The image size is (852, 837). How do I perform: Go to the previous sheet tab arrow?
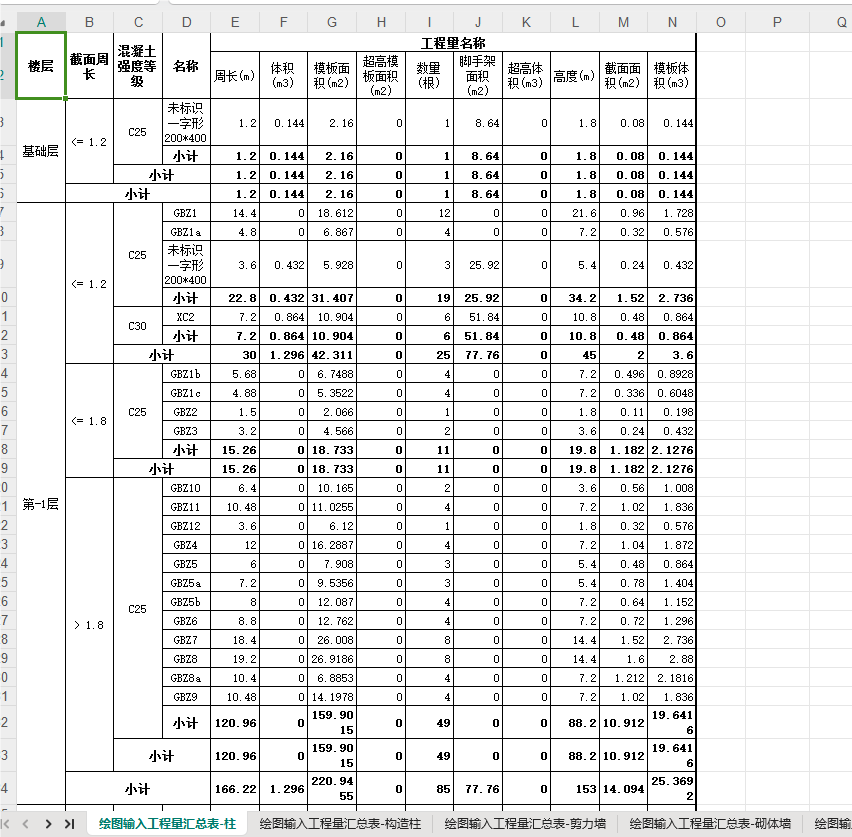point(25,824)
